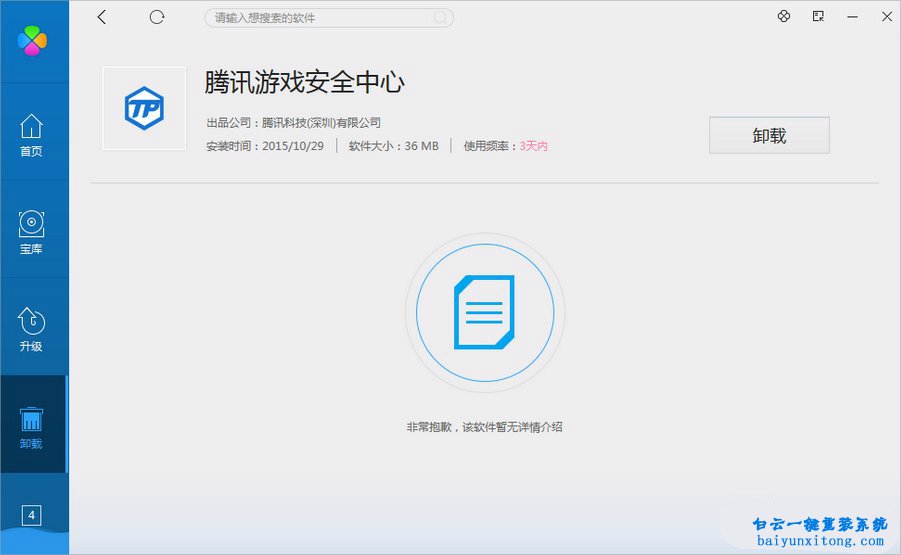This screenshot has height=555, width=901.
Task: Focus the software search input field
Action: [x=329, y=18]
